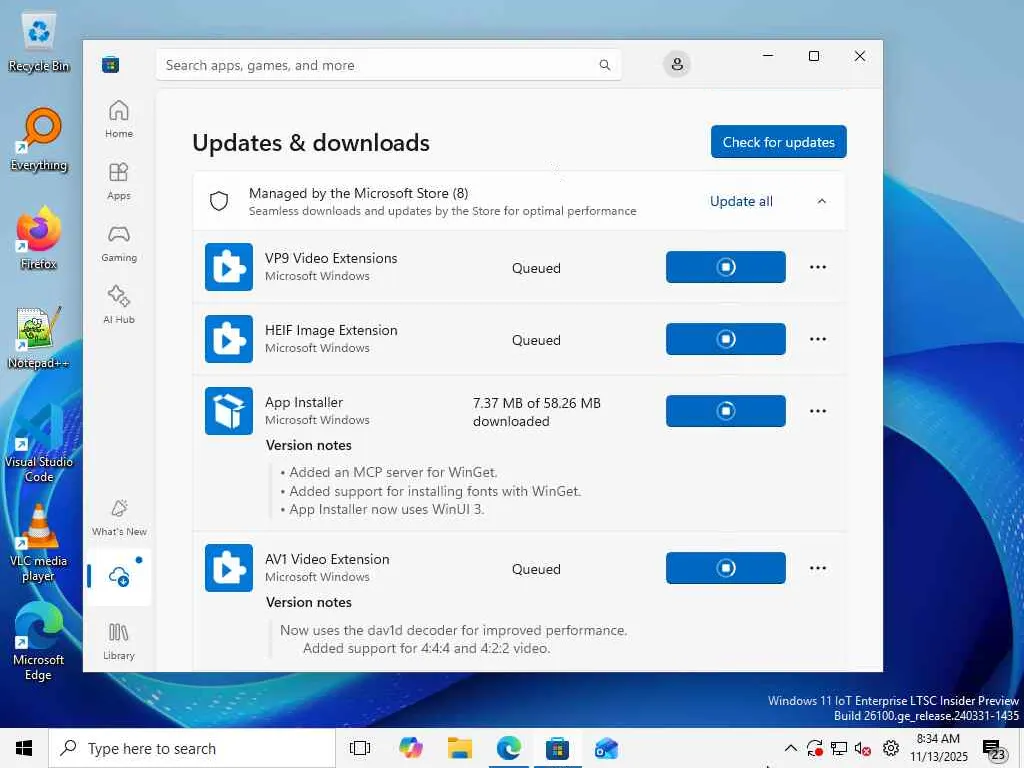Select the App Installer title text
The width and height of the screenshot is (1024, 768).
[304, 402]
